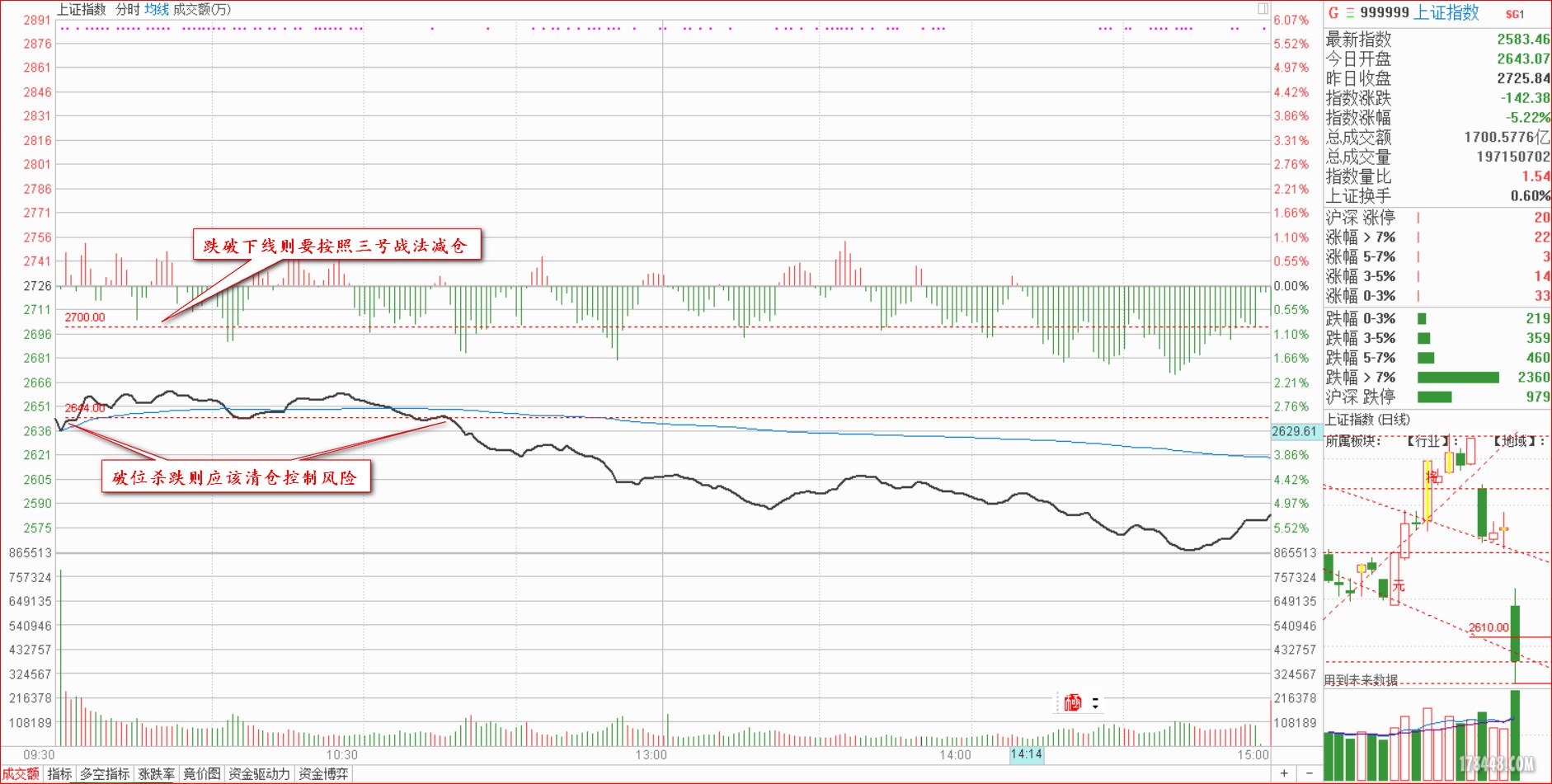Open the 多空指标 tab
This screenshot has width=1552, height=784.
[x=105, y=774]
